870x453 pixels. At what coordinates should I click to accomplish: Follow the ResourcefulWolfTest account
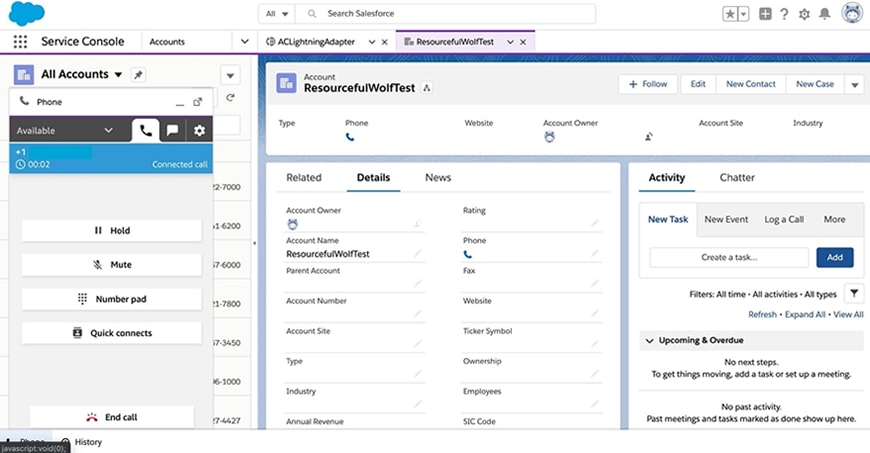[648, 84]
